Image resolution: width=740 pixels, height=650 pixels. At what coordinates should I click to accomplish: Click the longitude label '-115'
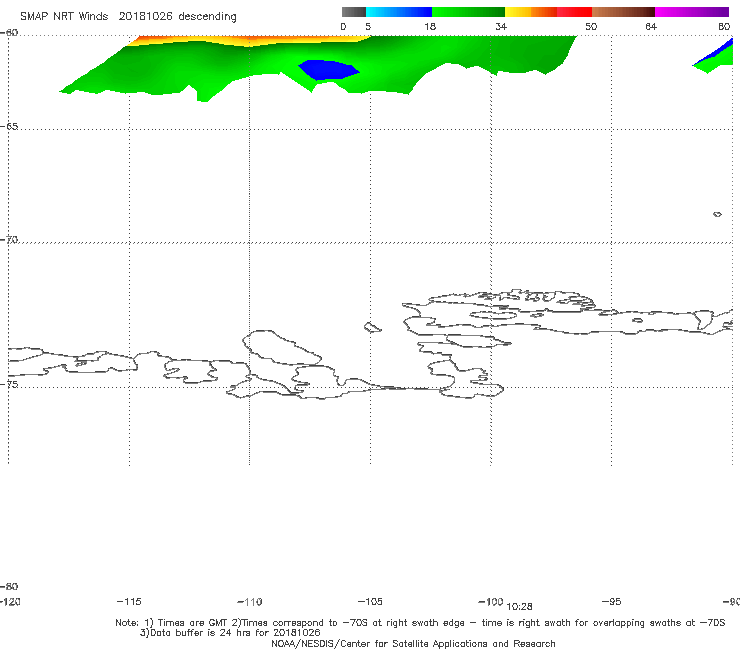128,601
